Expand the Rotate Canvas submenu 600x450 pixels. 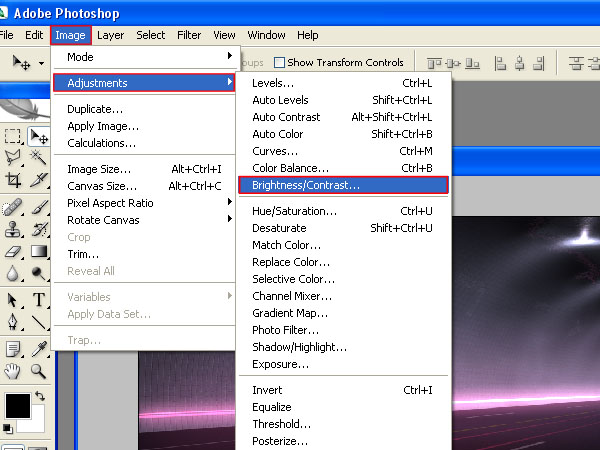tap(147, 220)
